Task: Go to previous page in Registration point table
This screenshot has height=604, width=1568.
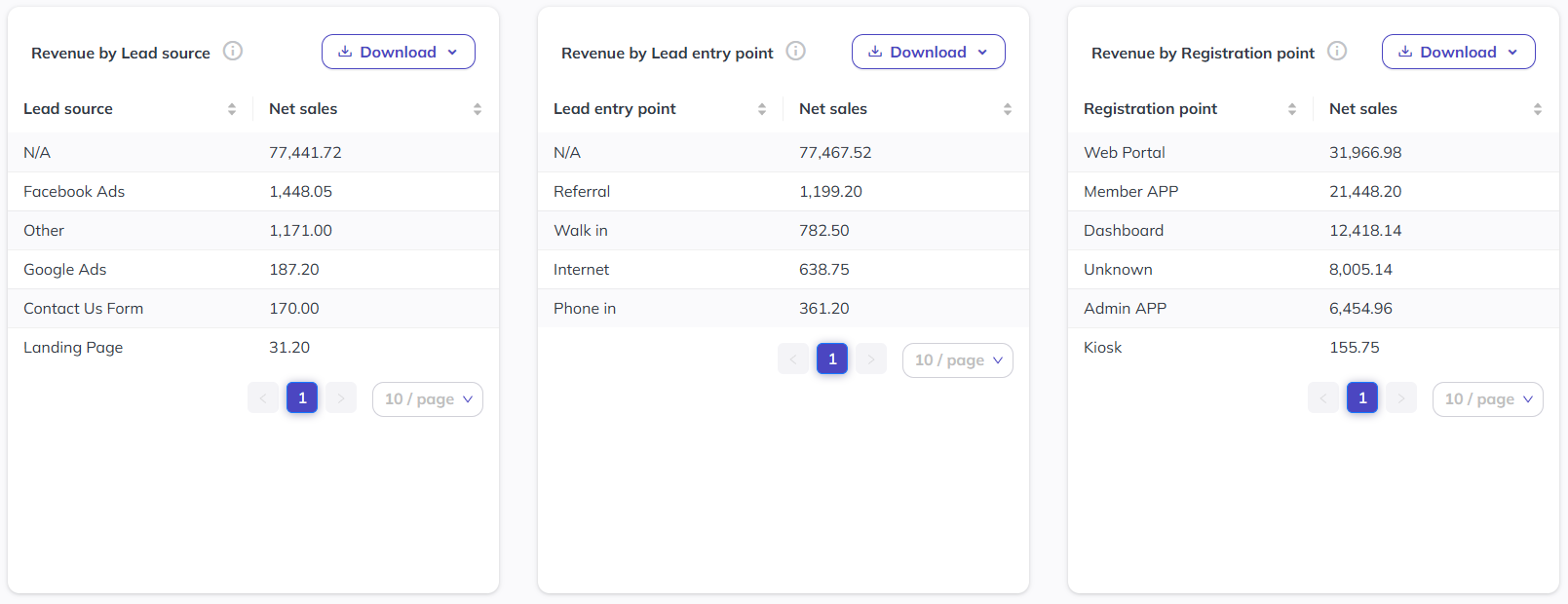Action: click(1323, 397)
